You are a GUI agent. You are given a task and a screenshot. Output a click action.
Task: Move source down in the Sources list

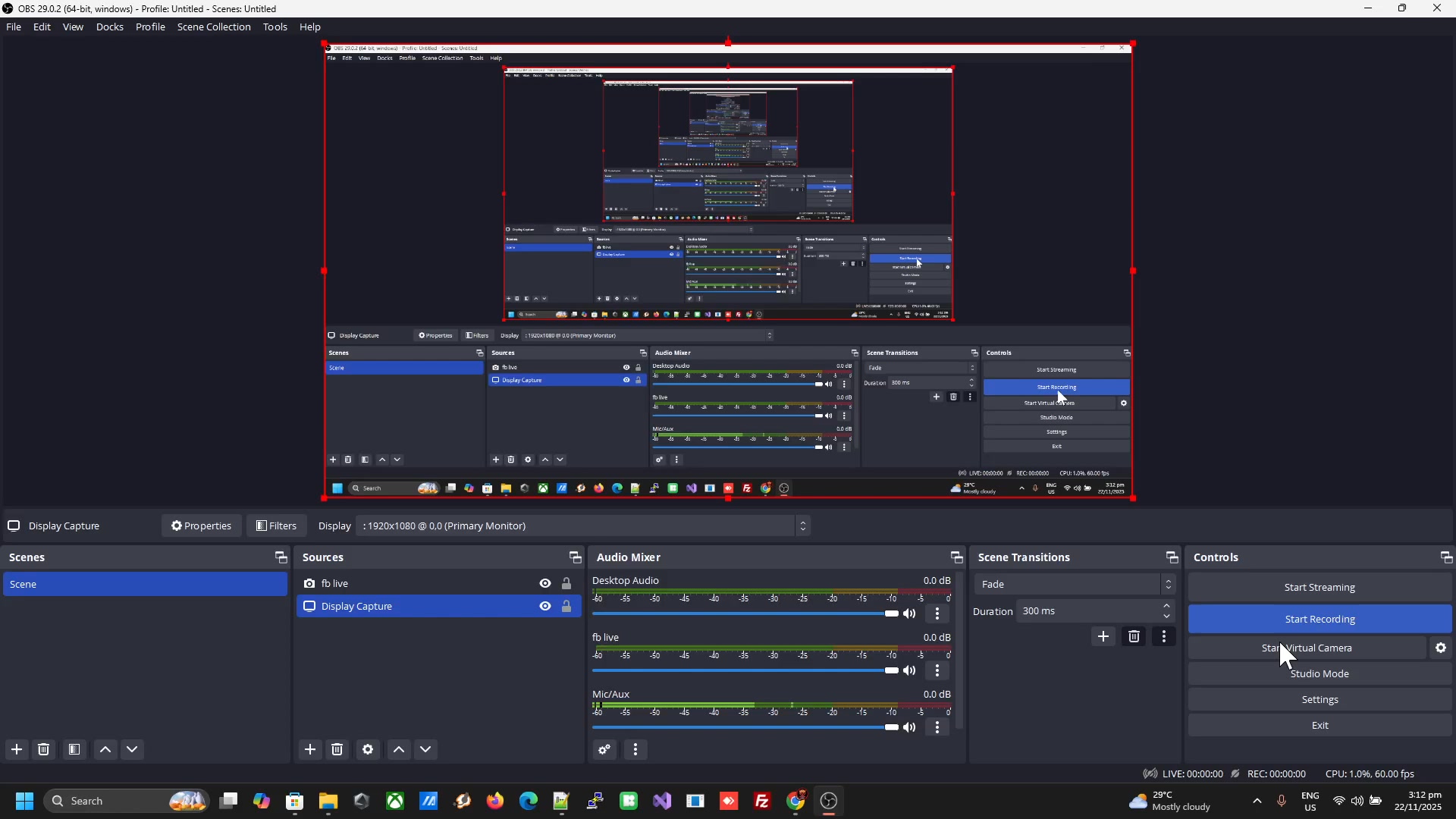[426, 749]
